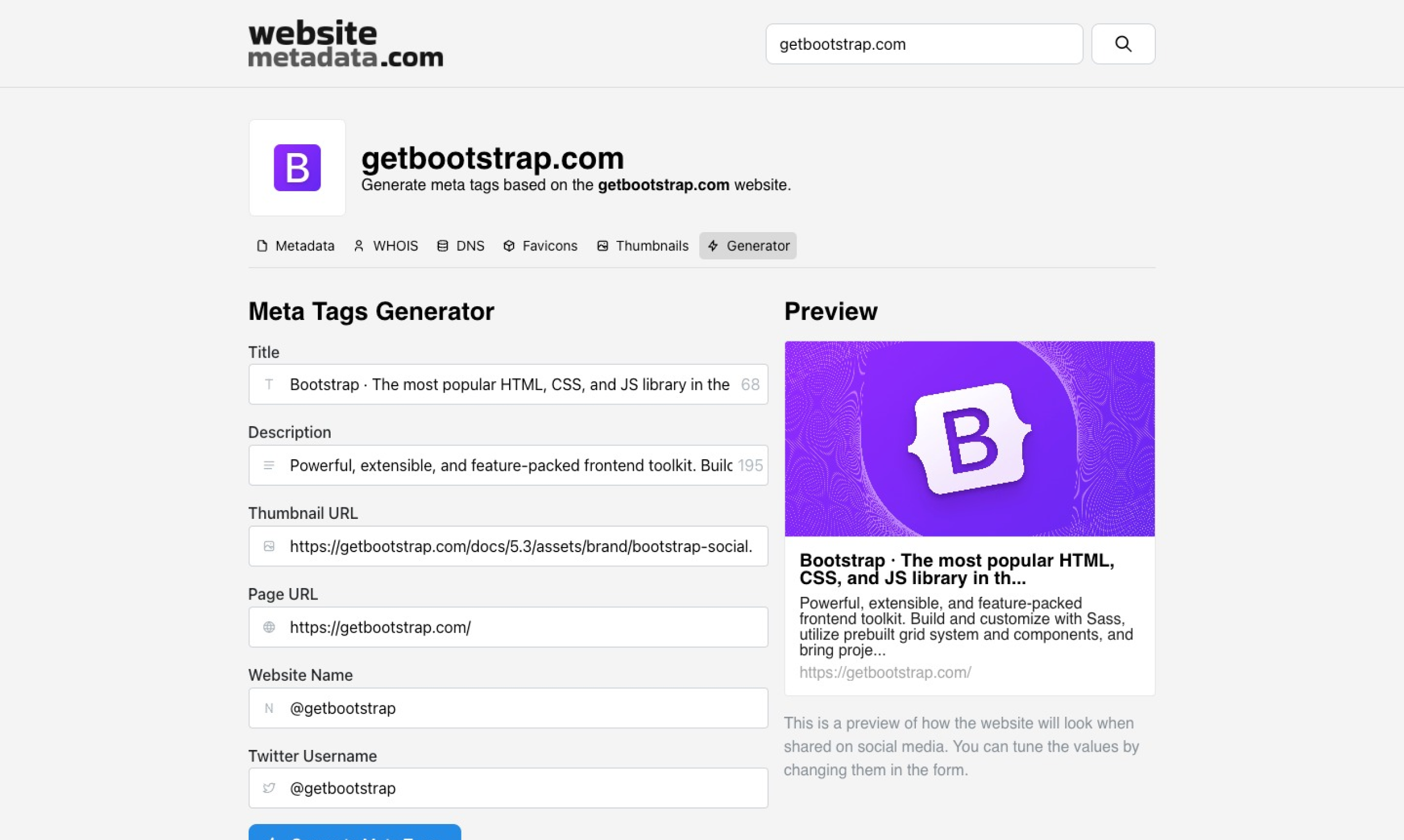
Task: Select the Metadata document icon tab
Action: point(262,246)
